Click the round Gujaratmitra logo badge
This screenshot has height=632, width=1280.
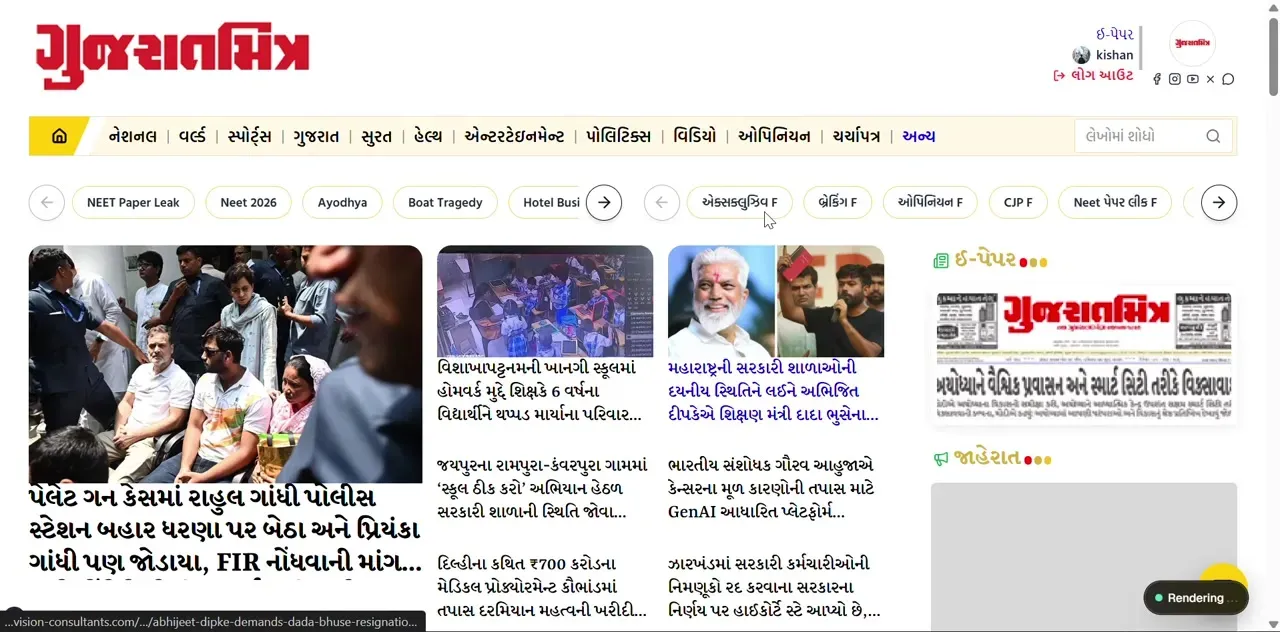pyautogui.click(x=1192, y=43)
